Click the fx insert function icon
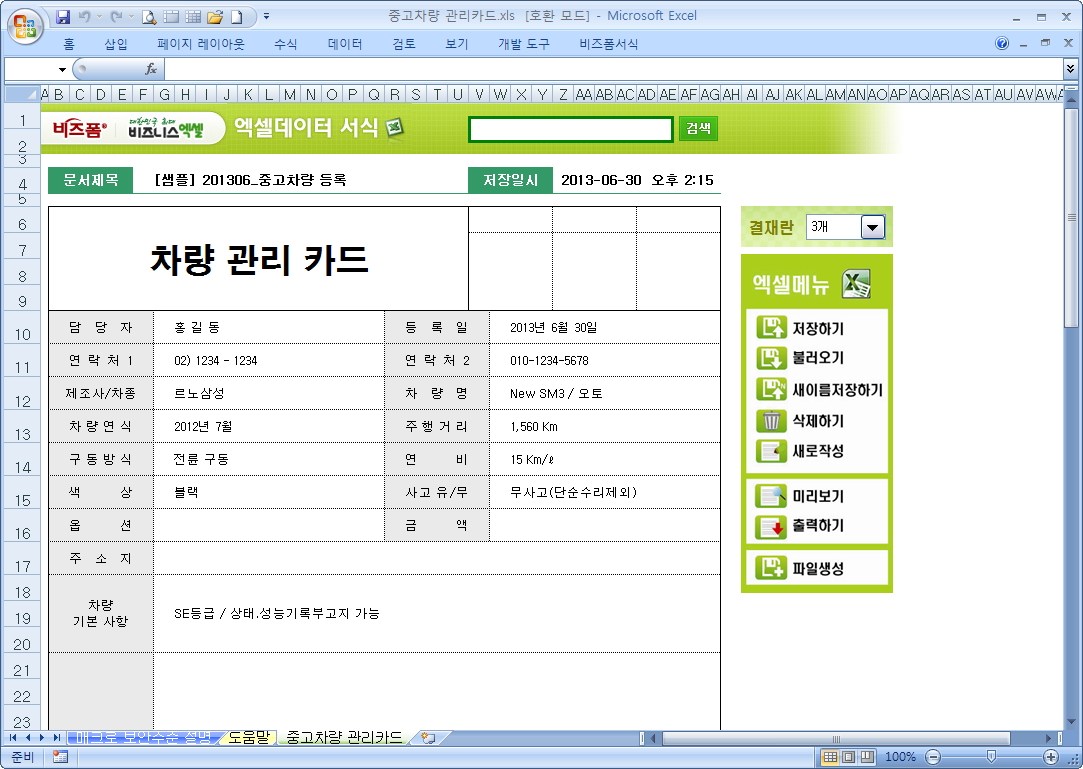The height and width of the screenshot is (769, 1083). [x=151, y=69]
